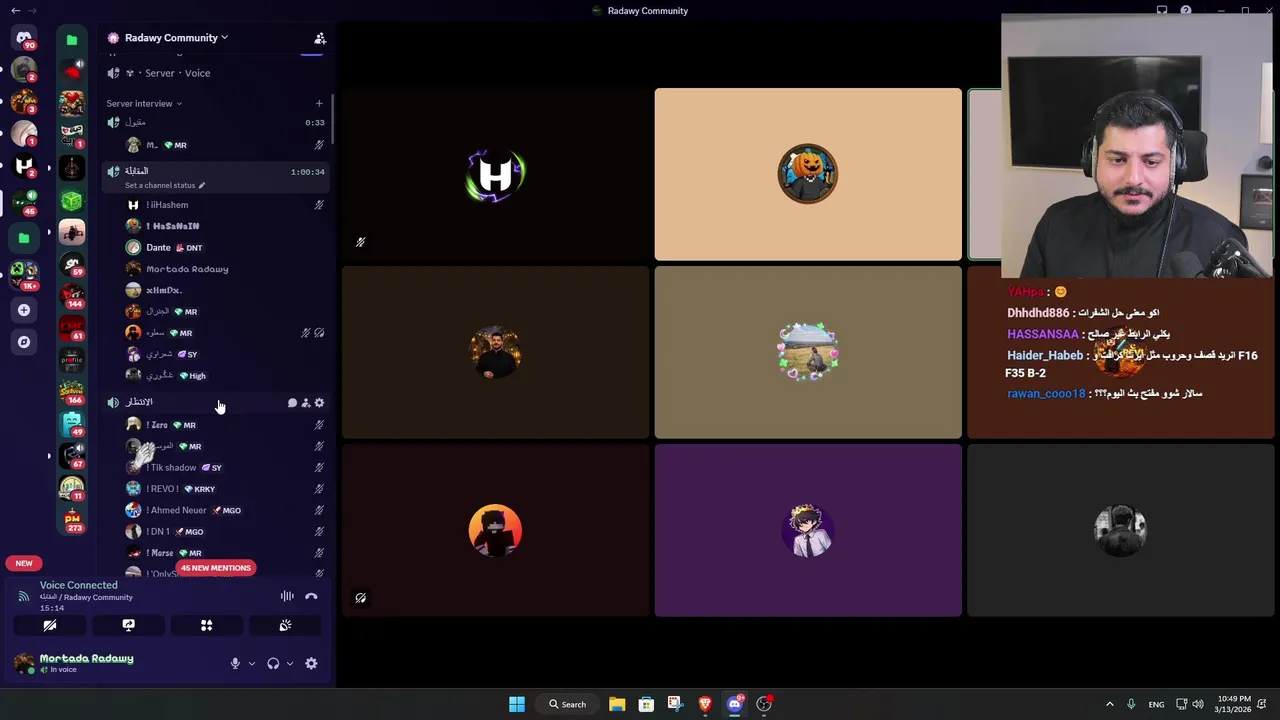Click the channel list scrollbar

(332, 120)
